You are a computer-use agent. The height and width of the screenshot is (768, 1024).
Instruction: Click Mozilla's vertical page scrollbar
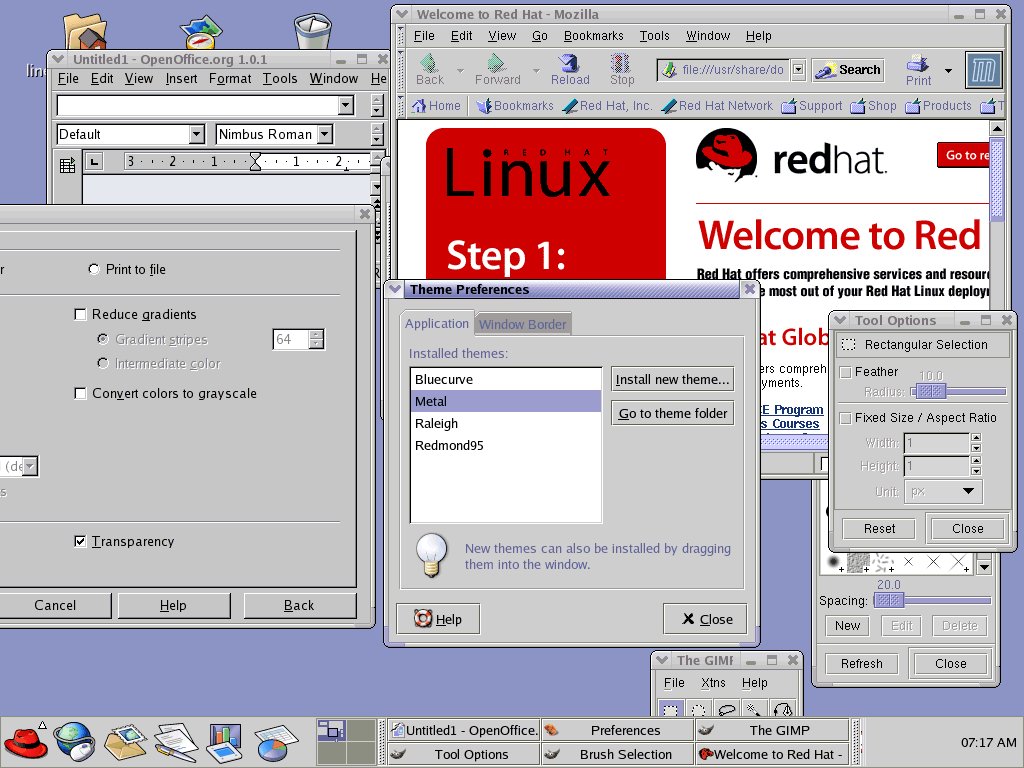(x=997, y=180)
